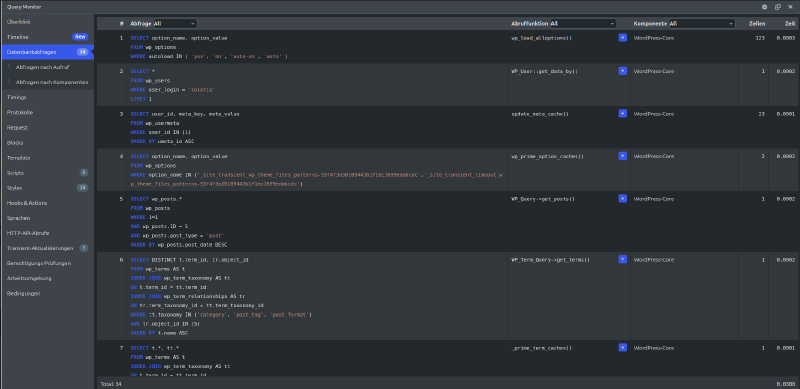
Task: Open Abfragen nach Aufruf sub-item
Action: pyautogui.click(x=47, y=67)
